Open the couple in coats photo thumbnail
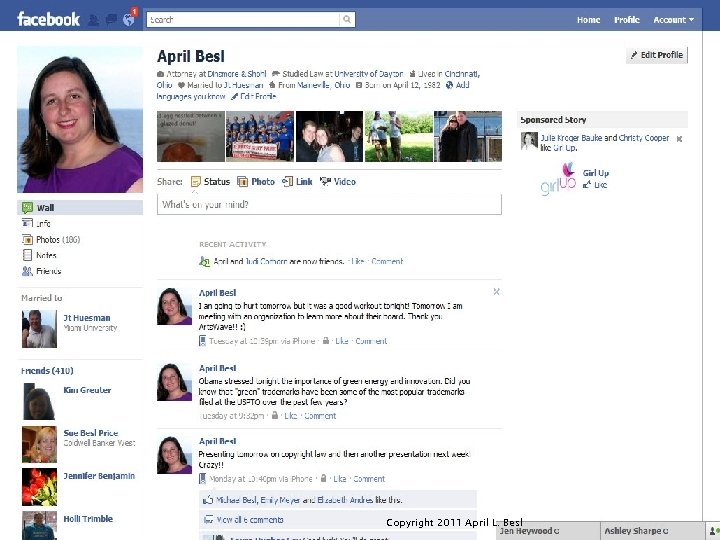Viewport: 720px width, 540px height. pos(468,136)
